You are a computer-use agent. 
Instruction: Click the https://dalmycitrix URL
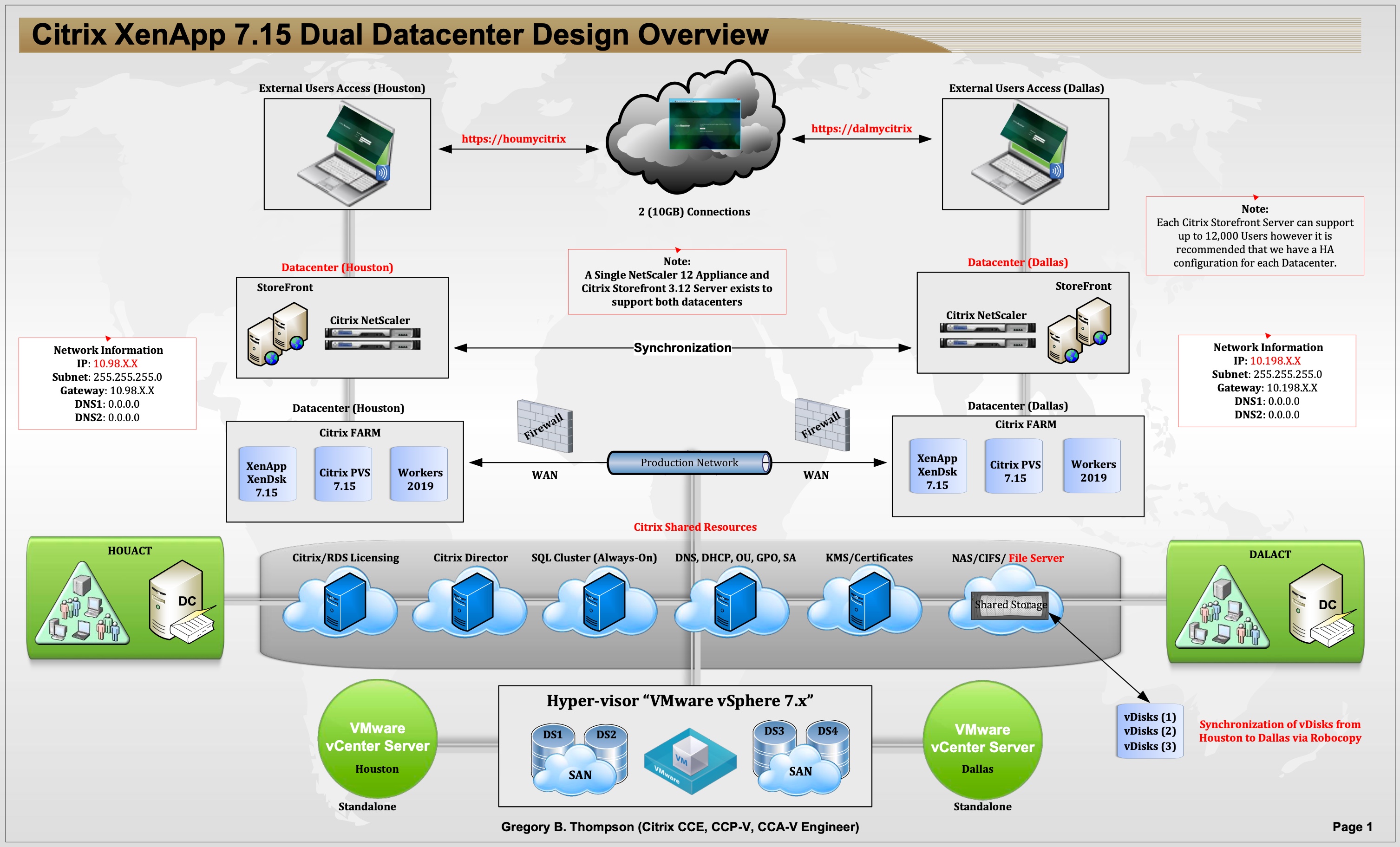tap(861, 128)
